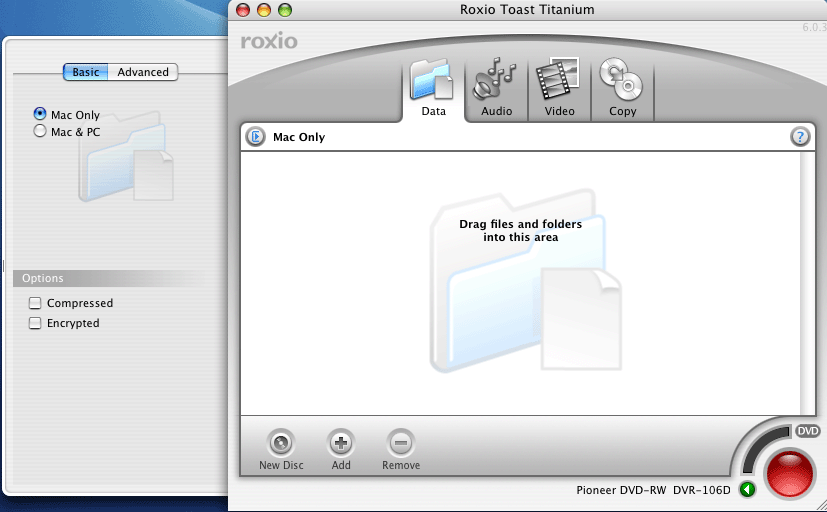The height and width of the screenshot is (512, 827).
Task: Open the Audio tab
Action: [x=496, y=88]
